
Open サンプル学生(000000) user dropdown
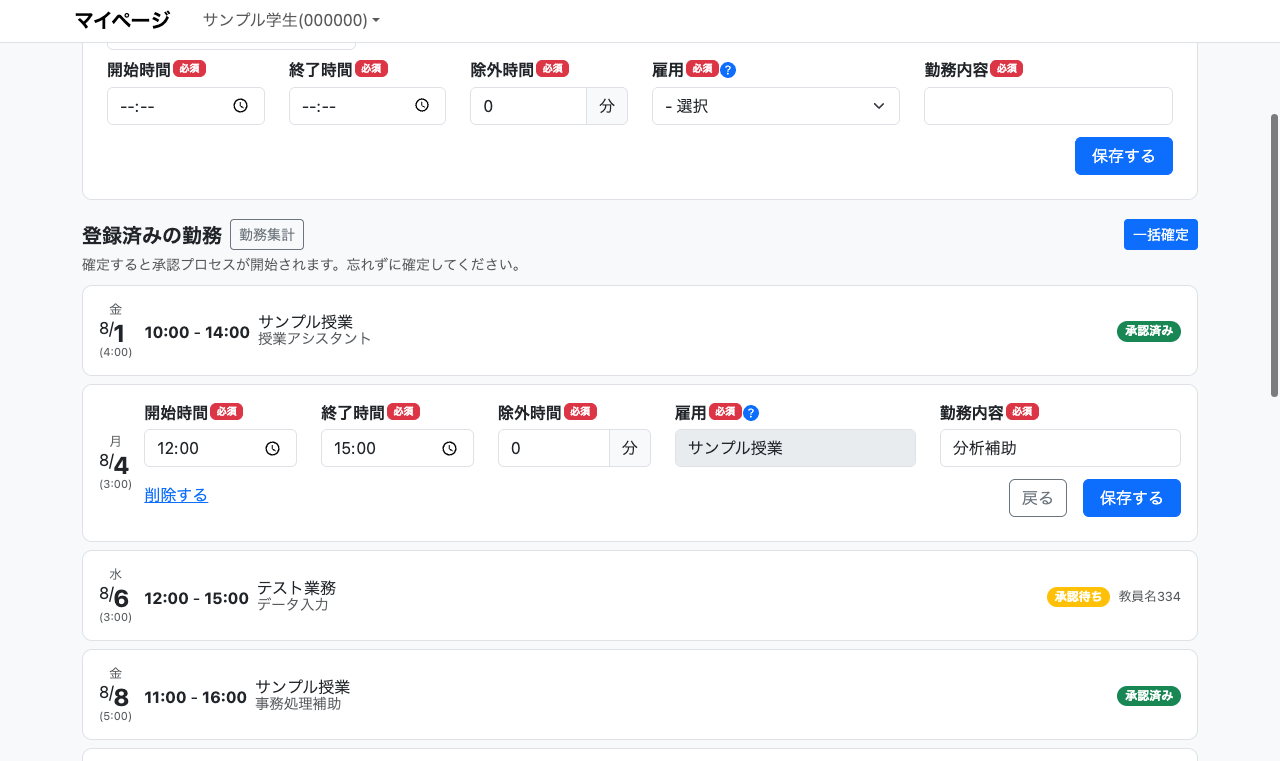pos(291,20)
